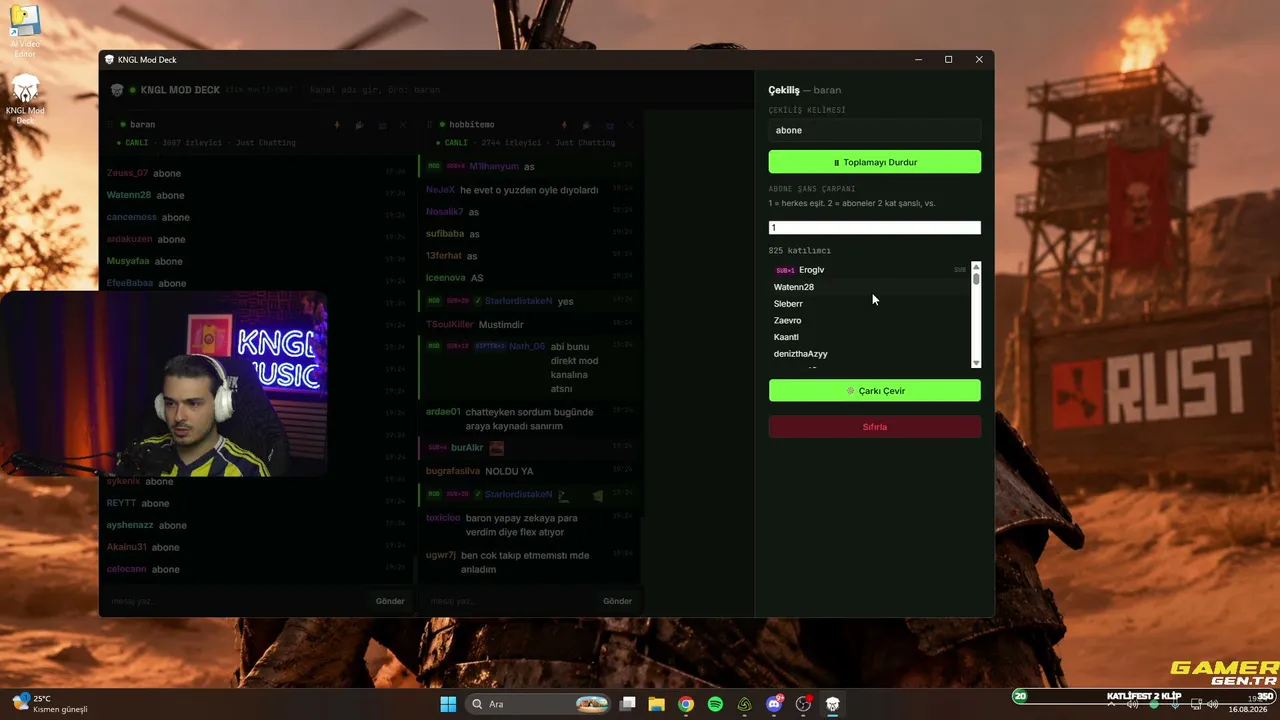The width and height of the screenshot is (1280, 720).
Task: Click username cancemoss in baran chat
Action: click(x=132, y=217)
